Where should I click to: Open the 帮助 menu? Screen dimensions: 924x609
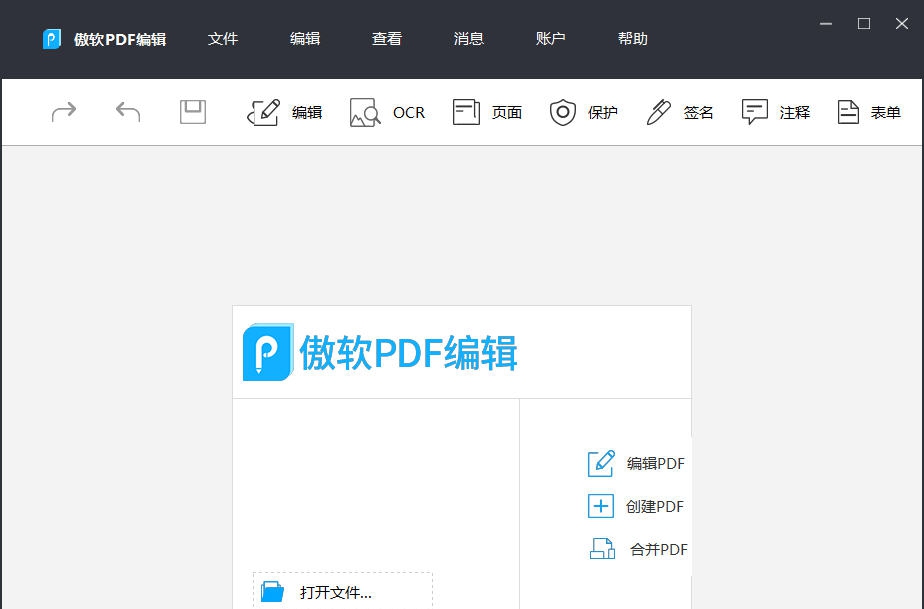click(632, 39)
